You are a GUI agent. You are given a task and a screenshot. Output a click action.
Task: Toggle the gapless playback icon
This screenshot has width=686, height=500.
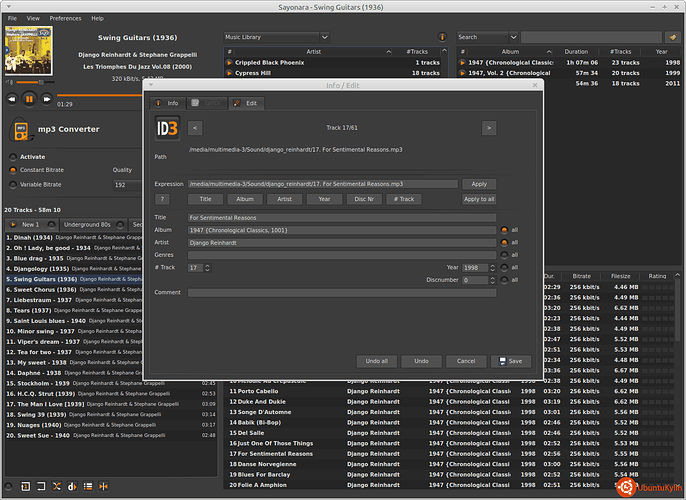(104, 486)
